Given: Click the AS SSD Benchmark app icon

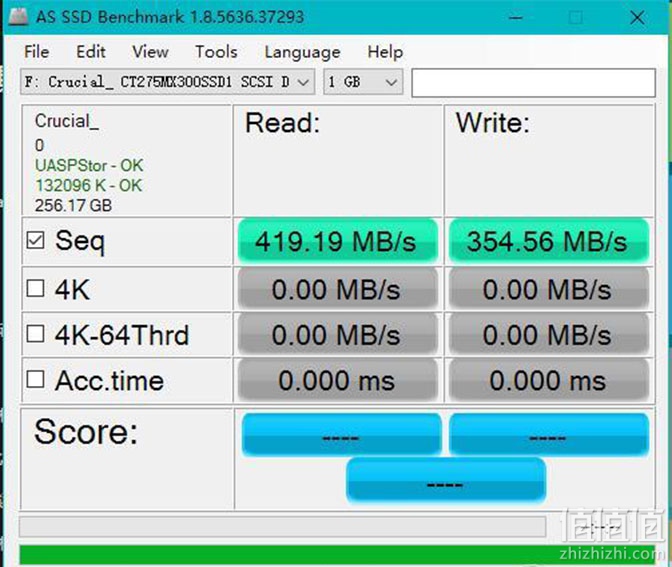Looking at the screenshot, I should [x=18, y=16].
